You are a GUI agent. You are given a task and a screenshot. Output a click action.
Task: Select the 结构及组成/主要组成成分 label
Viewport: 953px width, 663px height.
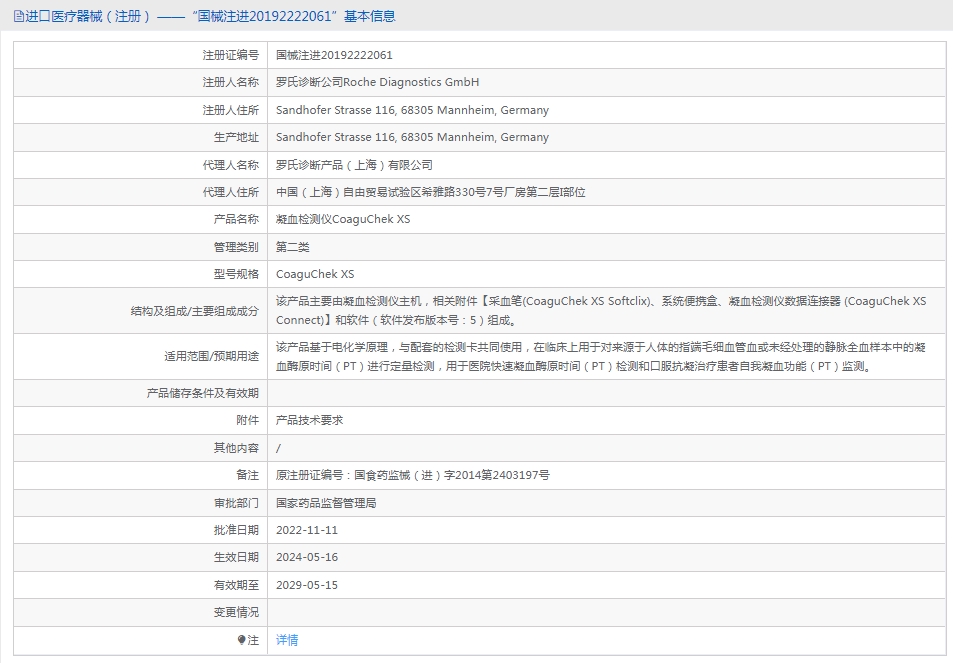pos(195,311)
